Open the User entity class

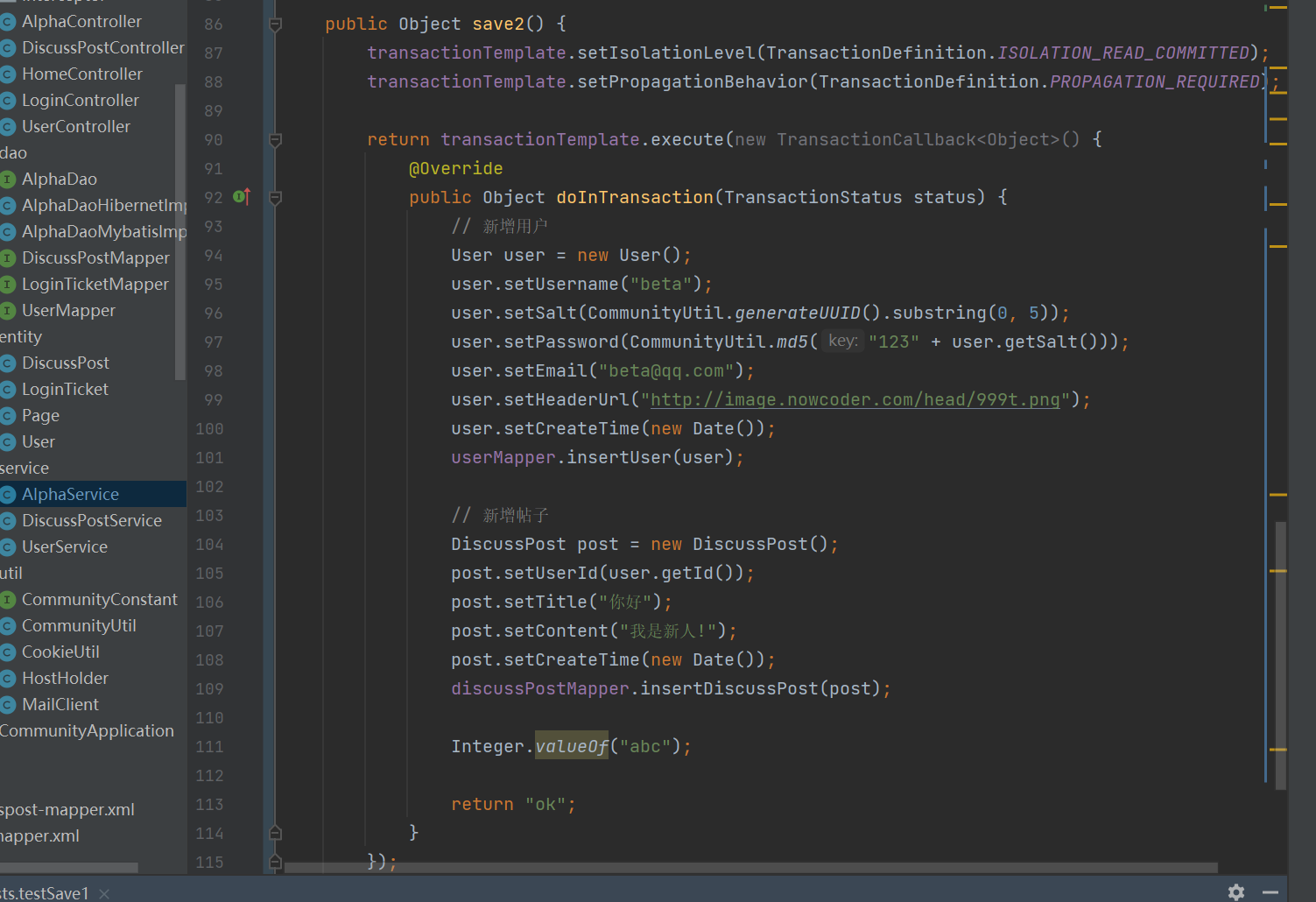[38, 441]
